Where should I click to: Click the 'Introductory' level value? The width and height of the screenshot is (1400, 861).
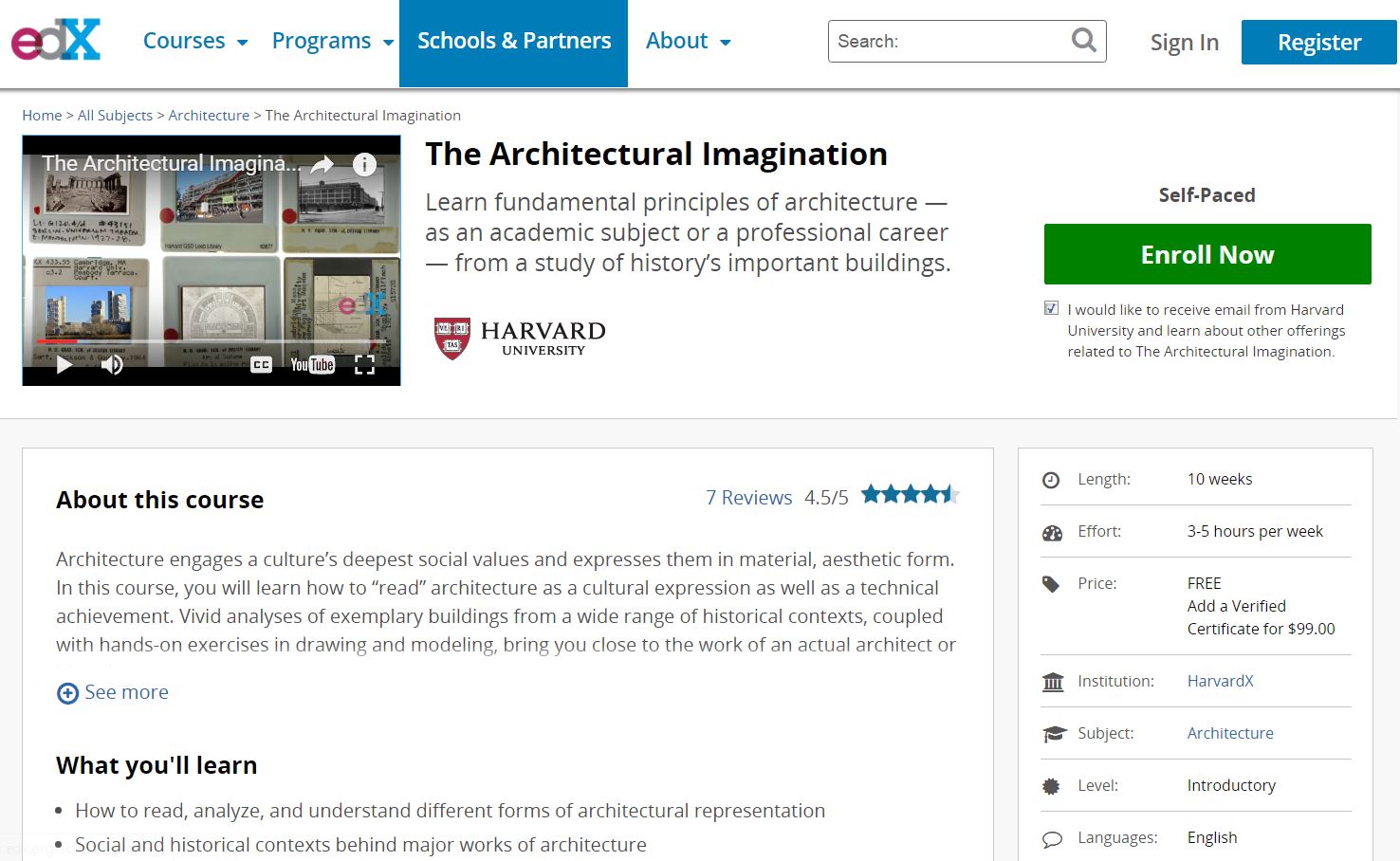pyautogui.click(x=1231, y=785)
